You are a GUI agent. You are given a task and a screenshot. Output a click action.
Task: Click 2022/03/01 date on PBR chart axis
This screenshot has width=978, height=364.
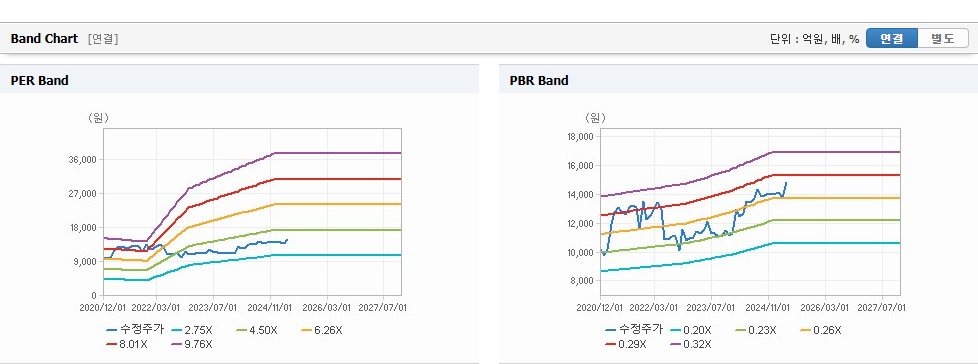(654, 308)
